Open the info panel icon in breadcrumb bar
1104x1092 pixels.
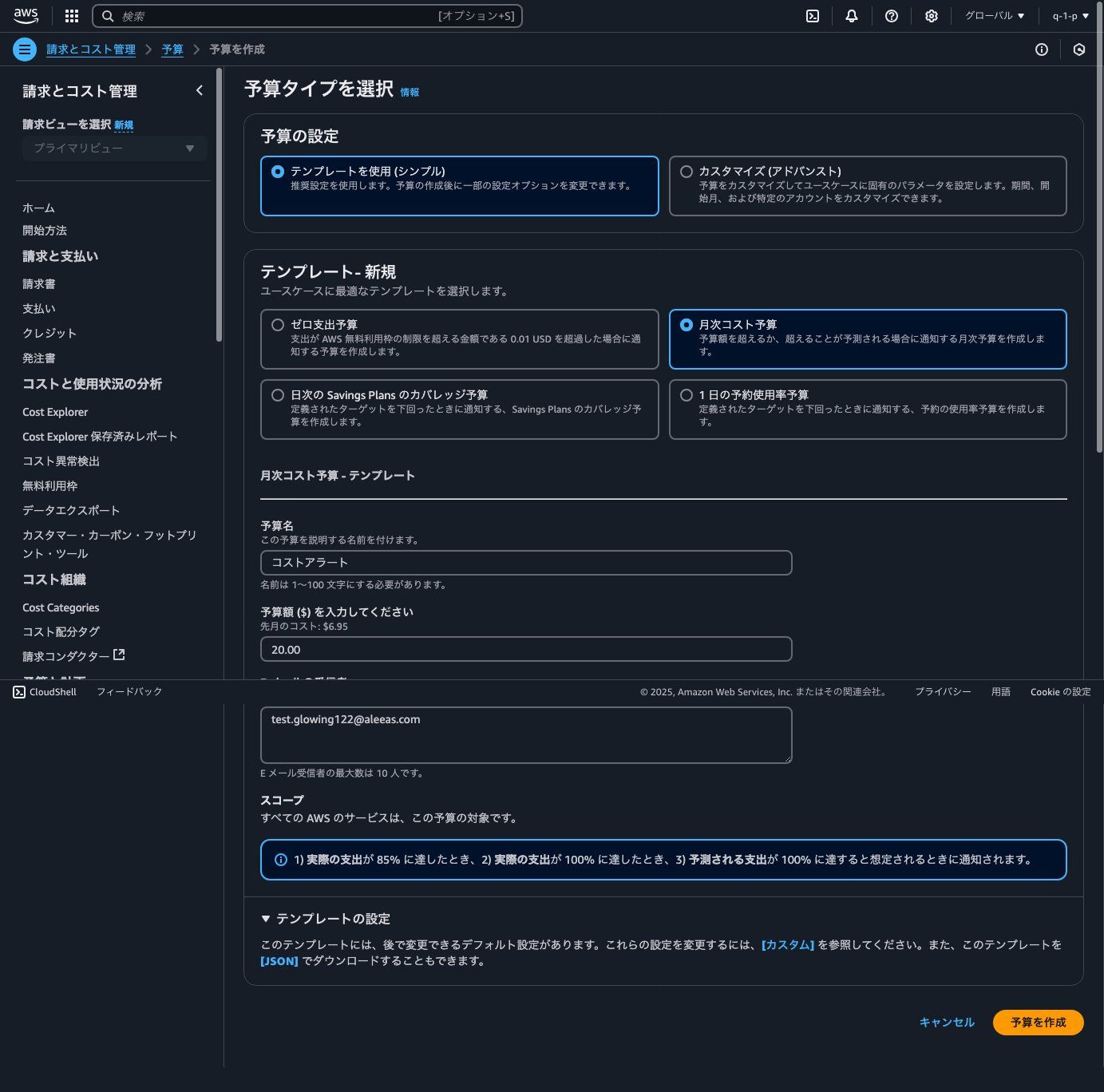click(x=1042, y=49)
